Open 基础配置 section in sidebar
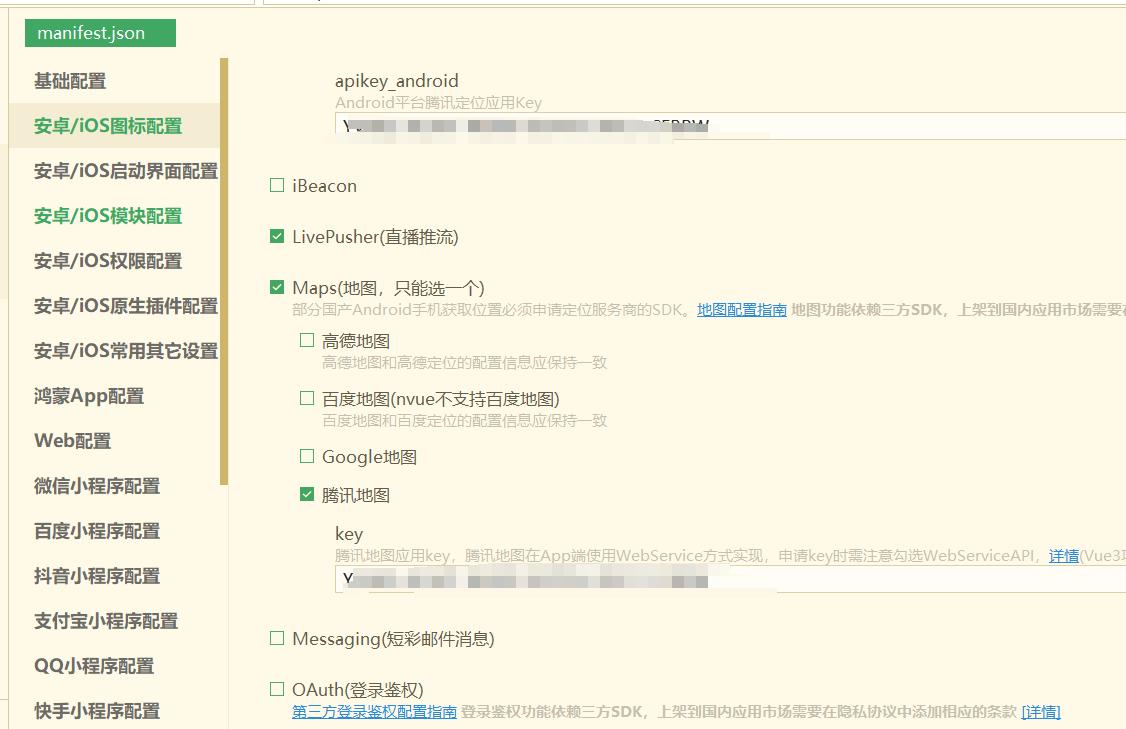This screenshot has height=729, width=1126. (70, 81)
